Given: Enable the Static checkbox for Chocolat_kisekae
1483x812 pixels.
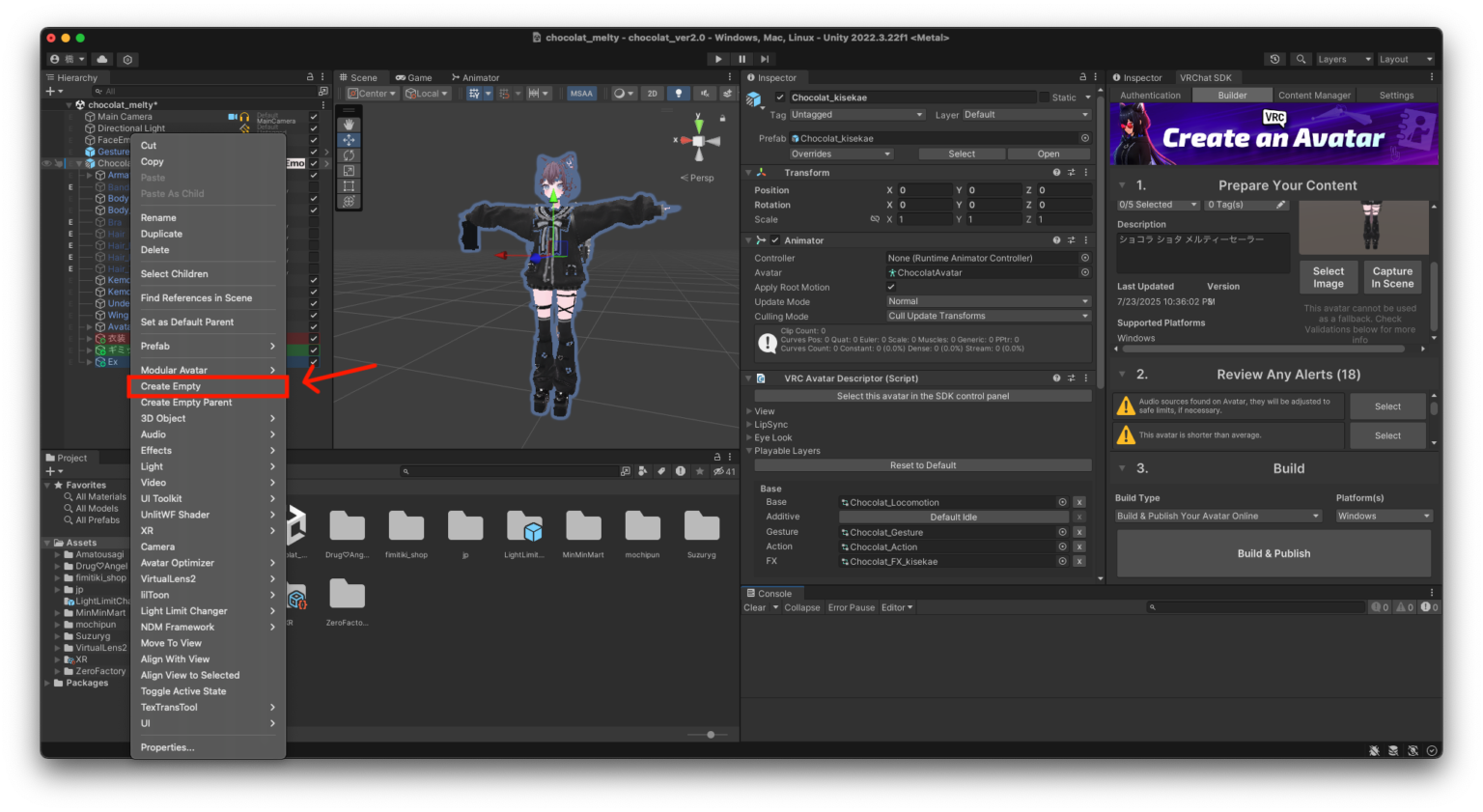Looking at the screenshot, I should pyautogui.click(x=1043, y=98).
